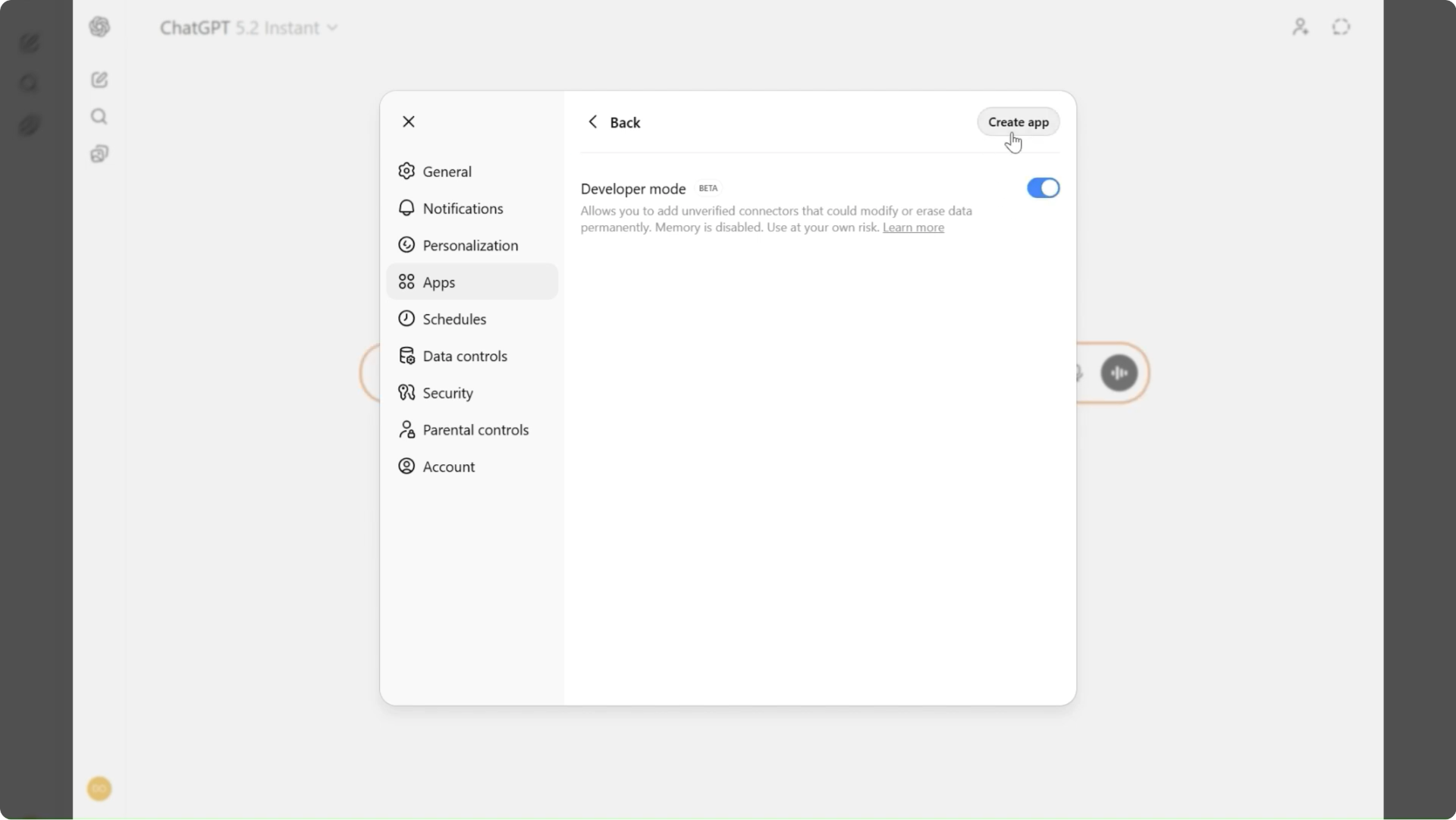Open the Learn more link
This screenshot has height=820, width=1456.
pos(912,228)
